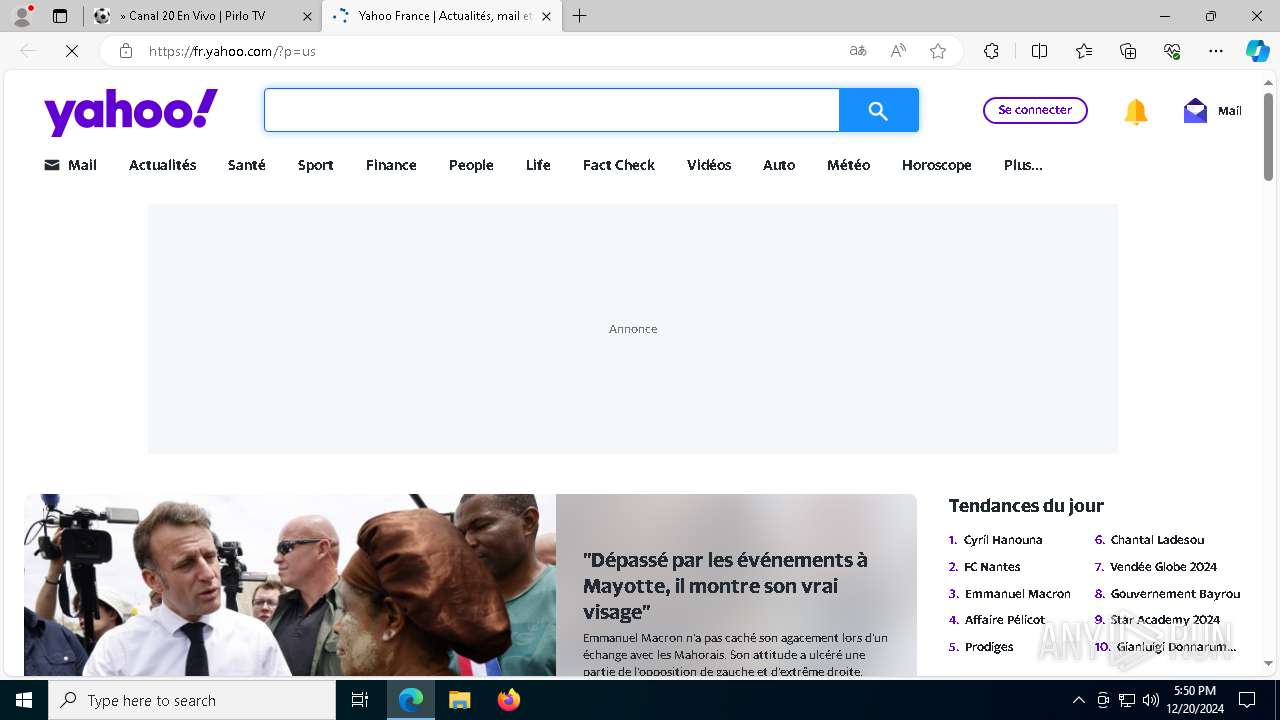The width and height of the screenshot is (1280, 720).
Task: Open Edge settings and more menu
Action: (x=1216, y=51)
